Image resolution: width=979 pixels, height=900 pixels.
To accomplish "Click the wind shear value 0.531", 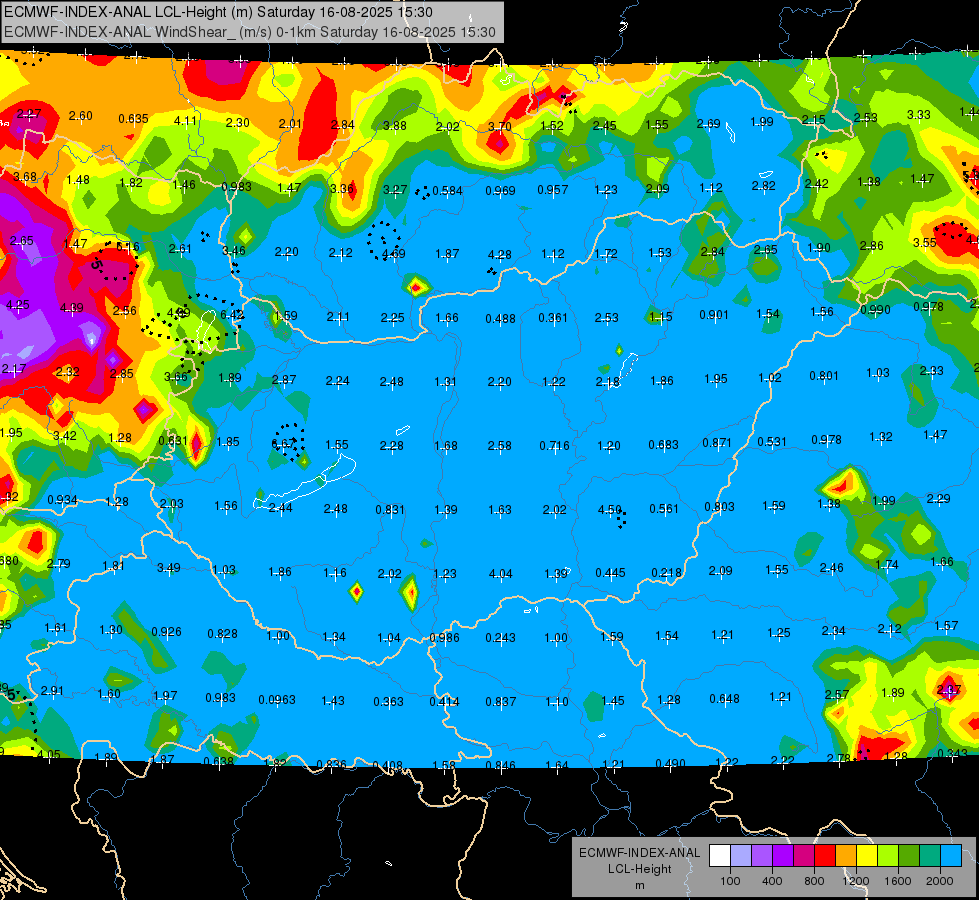I will coord(772,442).
